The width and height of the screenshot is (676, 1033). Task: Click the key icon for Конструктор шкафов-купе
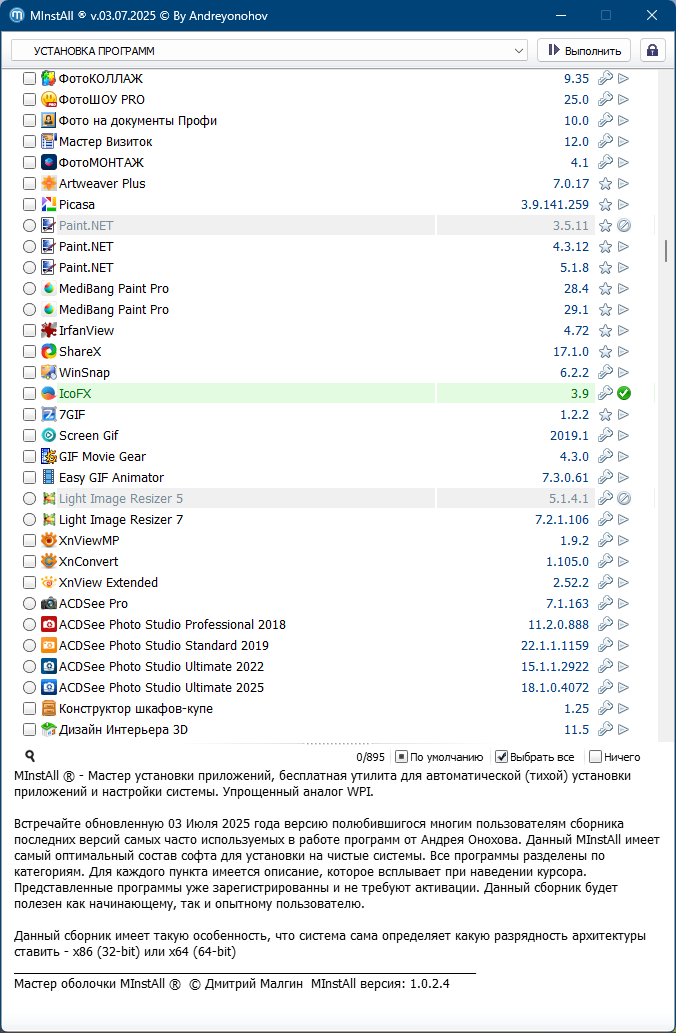[x=605, y=708]
